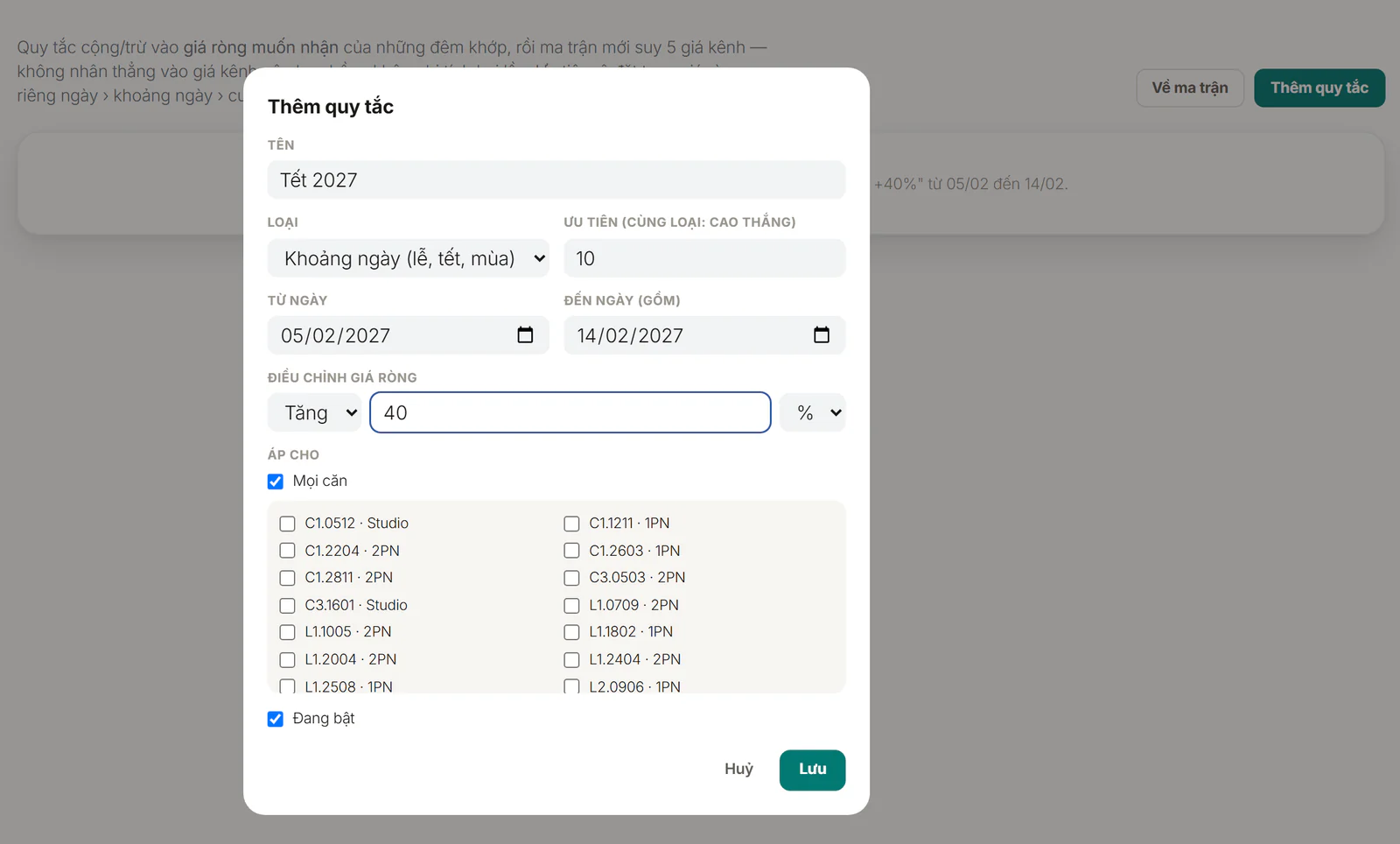The width and height of the screenshot is (1400, 844).
Task: Click the Thêm quy tắc header button
Action: pyautogui.click(x=1319, y=88)
